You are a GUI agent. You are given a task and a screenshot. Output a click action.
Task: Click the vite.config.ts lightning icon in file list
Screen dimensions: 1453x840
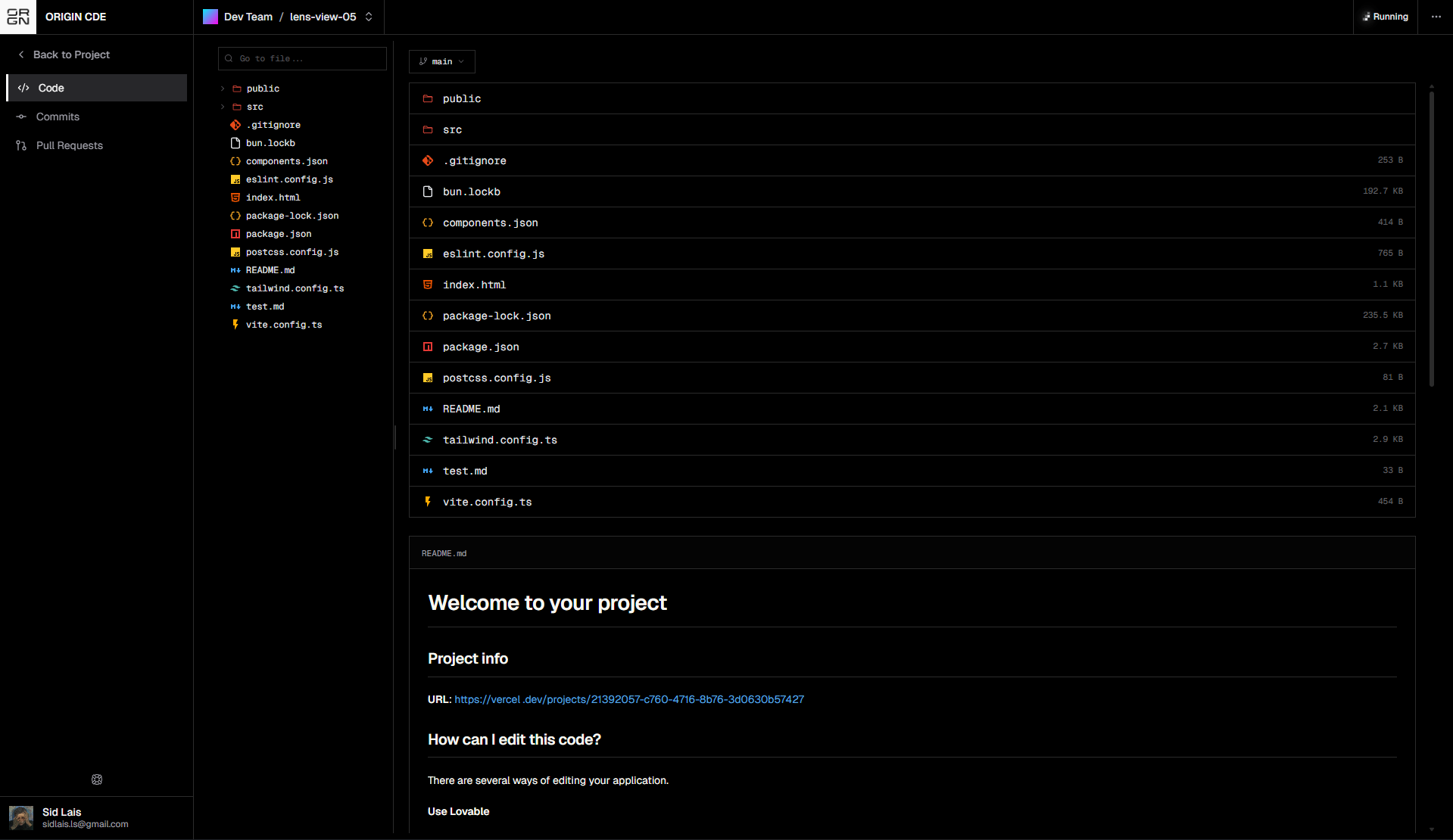[428, 502]
